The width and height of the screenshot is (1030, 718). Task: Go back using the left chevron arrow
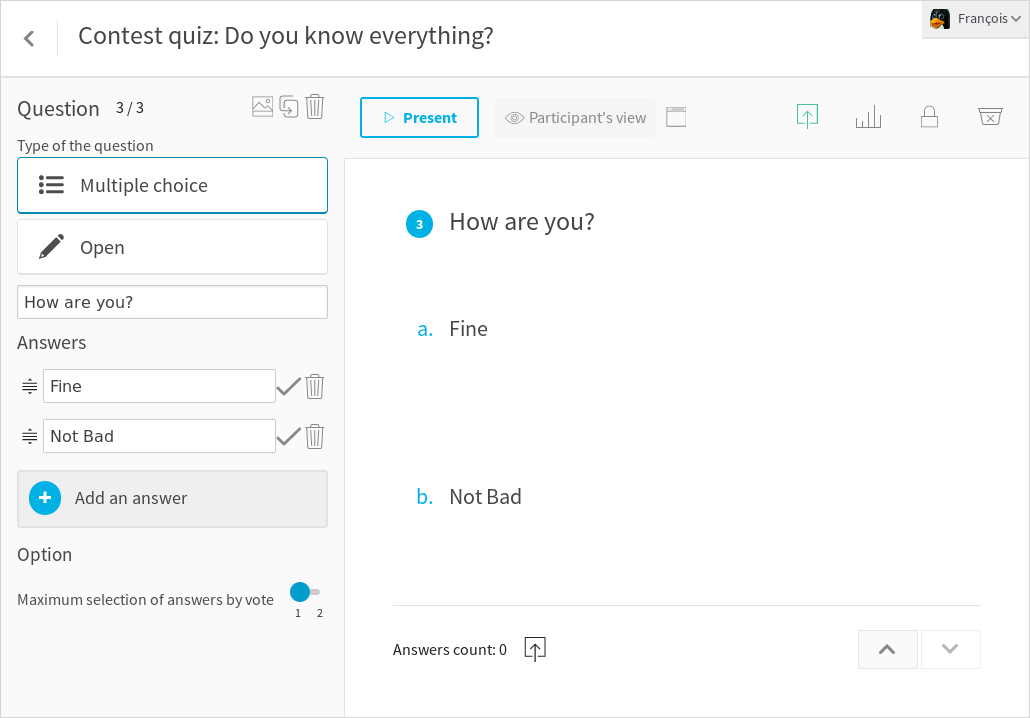click(29, 38)
